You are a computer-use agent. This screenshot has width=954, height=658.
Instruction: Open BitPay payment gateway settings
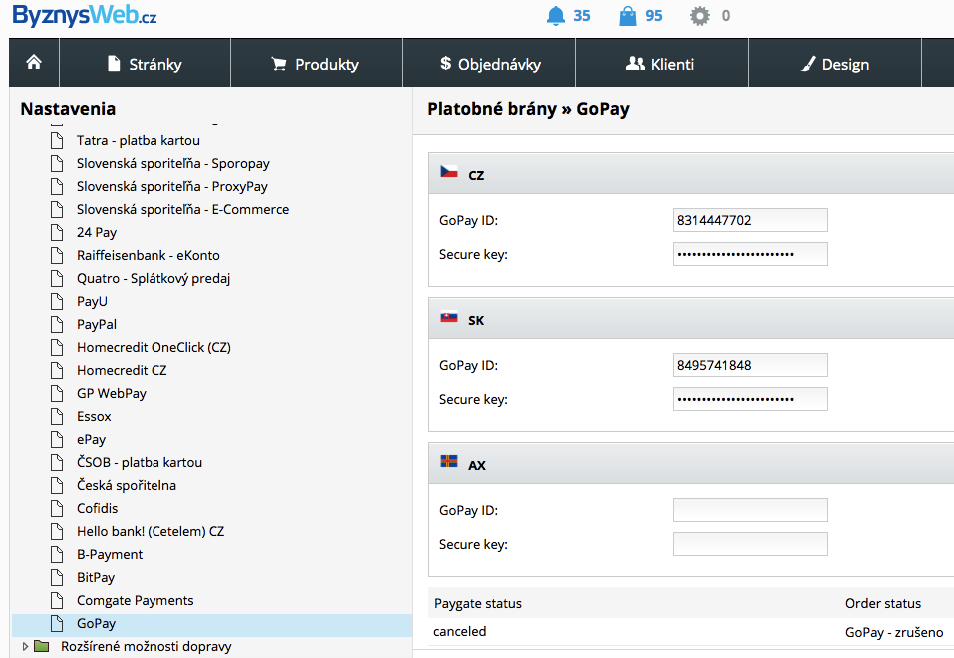[x=96, y=577]
